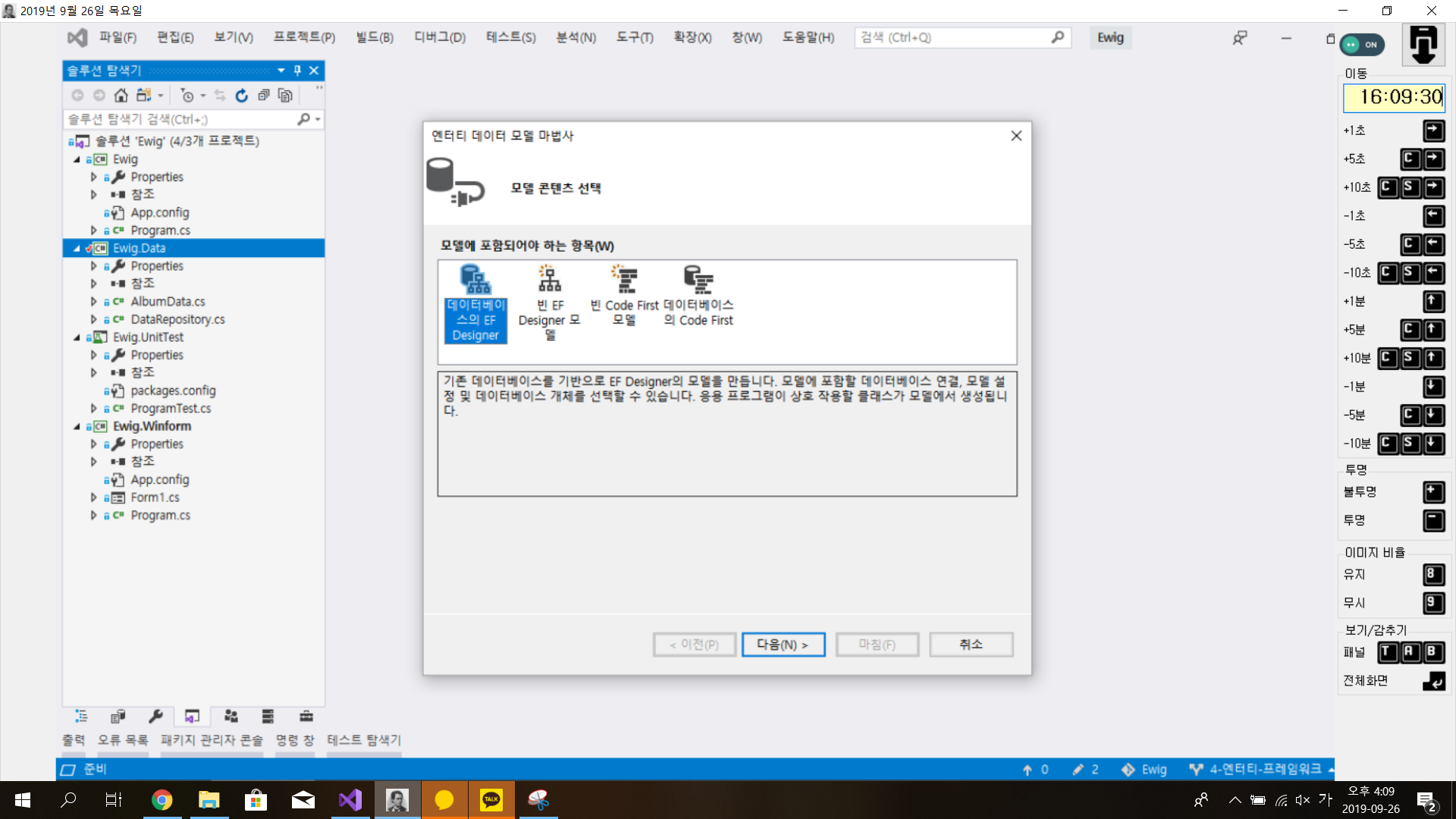Open the live share feedback icon
This screenshot has height=819, width=1456.
(1240, 38)
